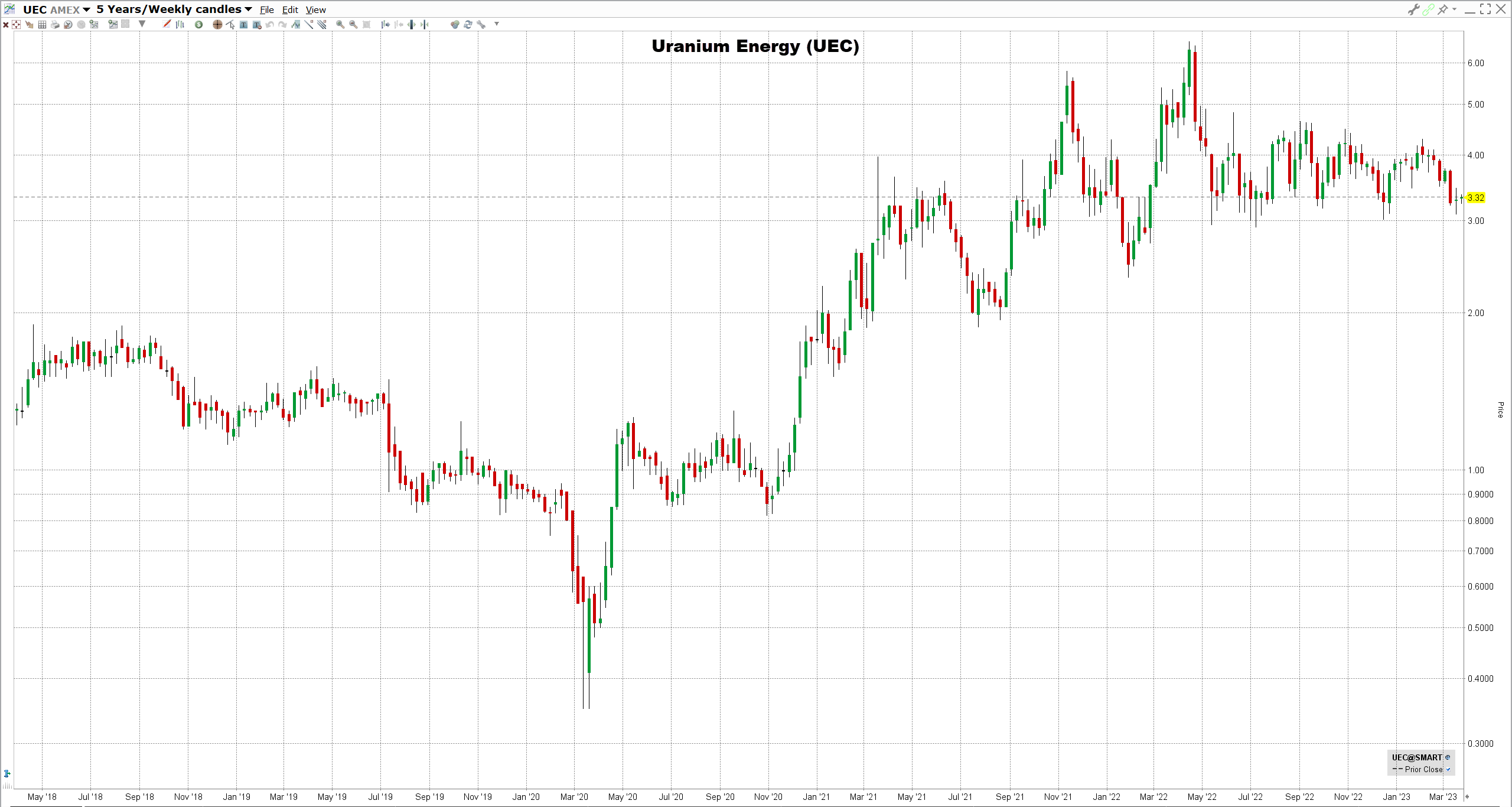This screenshot has width=1512, height=807.
Task: Click the printer icon in toolbar
Action: coord(55,24)
